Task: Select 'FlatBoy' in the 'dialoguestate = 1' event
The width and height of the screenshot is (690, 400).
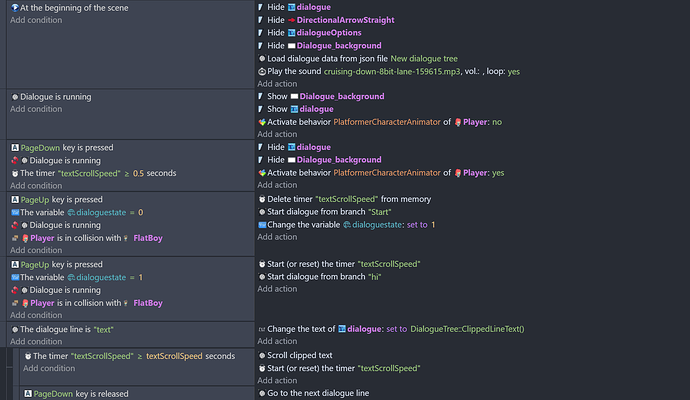Action: (x=148, y=303)
